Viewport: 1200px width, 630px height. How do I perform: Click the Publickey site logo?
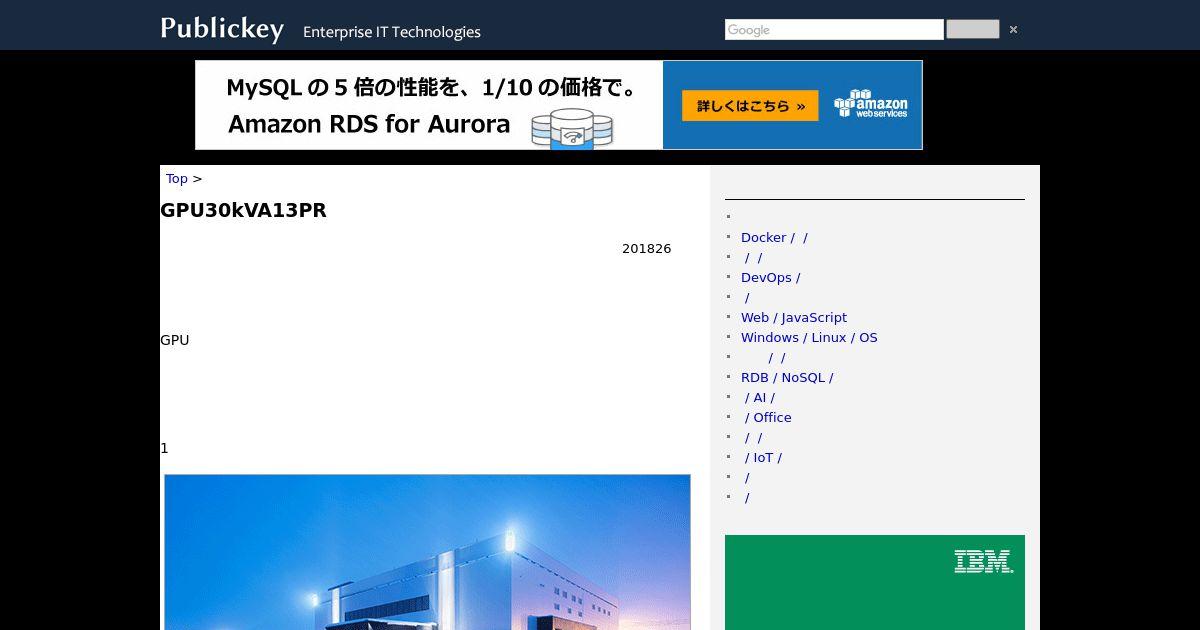[x=222, y=29]
